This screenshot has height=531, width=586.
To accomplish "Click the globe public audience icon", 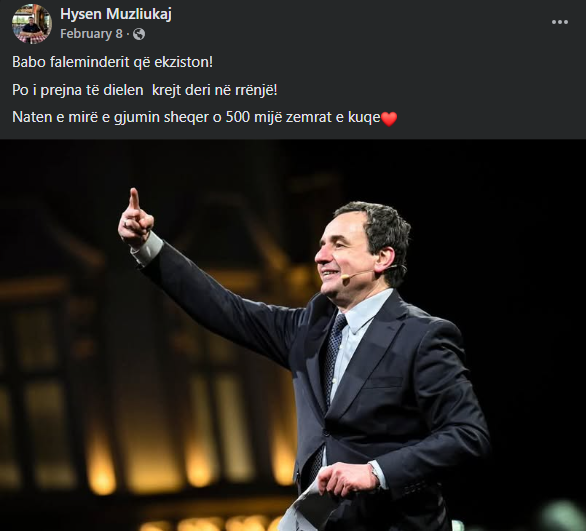I will (139, 34).
